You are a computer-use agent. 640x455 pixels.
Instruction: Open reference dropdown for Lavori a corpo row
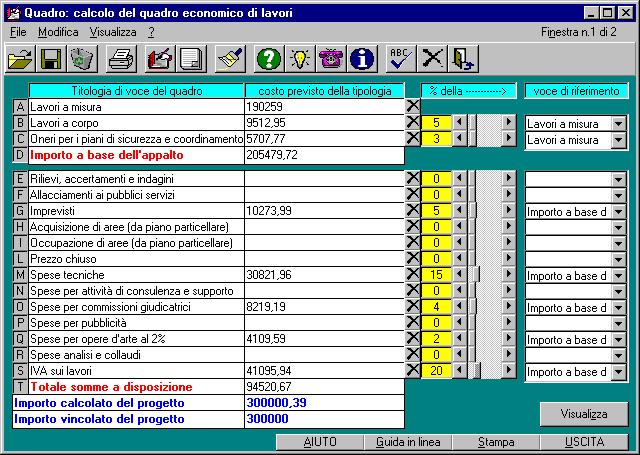pyautogui.click(x=617, y=124)
